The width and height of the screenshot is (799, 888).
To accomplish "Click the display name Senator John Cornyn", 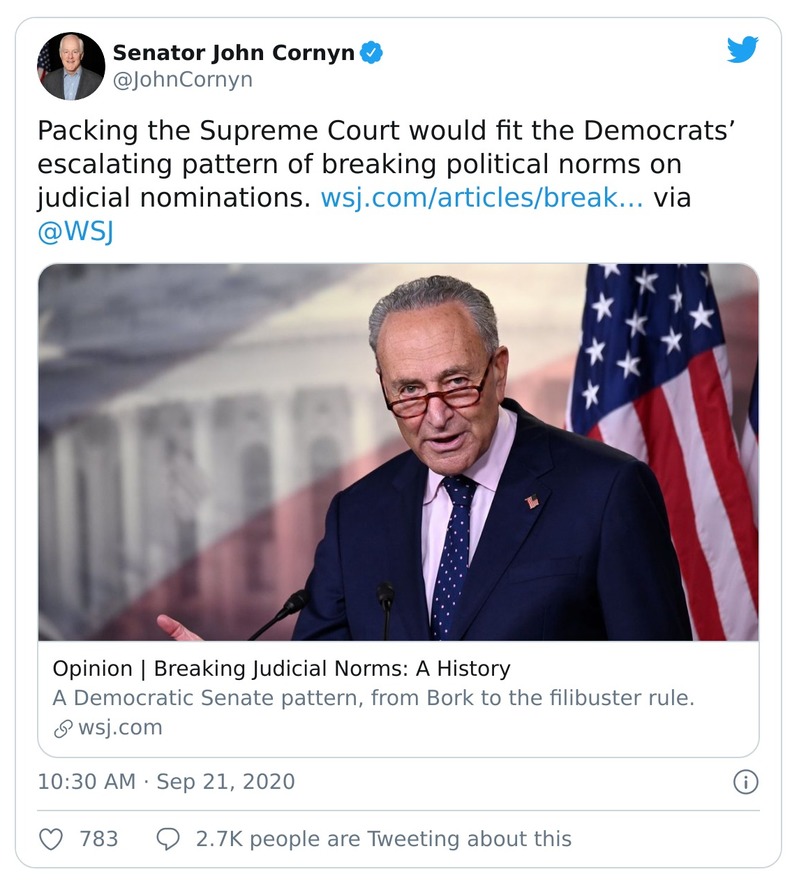I will coord(233,53).
